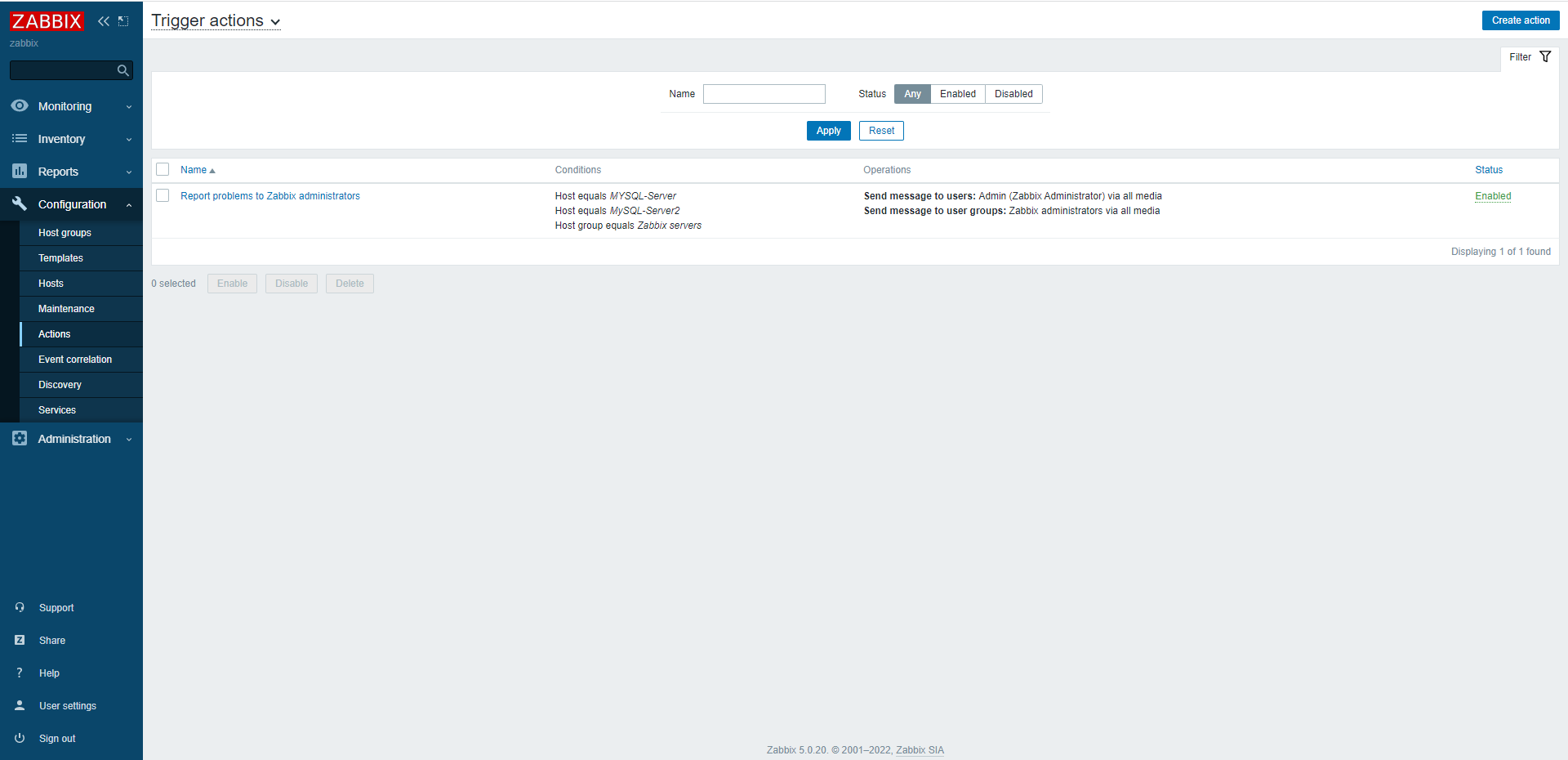1568x760 pixels.
Task: Expand the Reports menu chevron
Action: pyautogui.click(x=129, y=172)
